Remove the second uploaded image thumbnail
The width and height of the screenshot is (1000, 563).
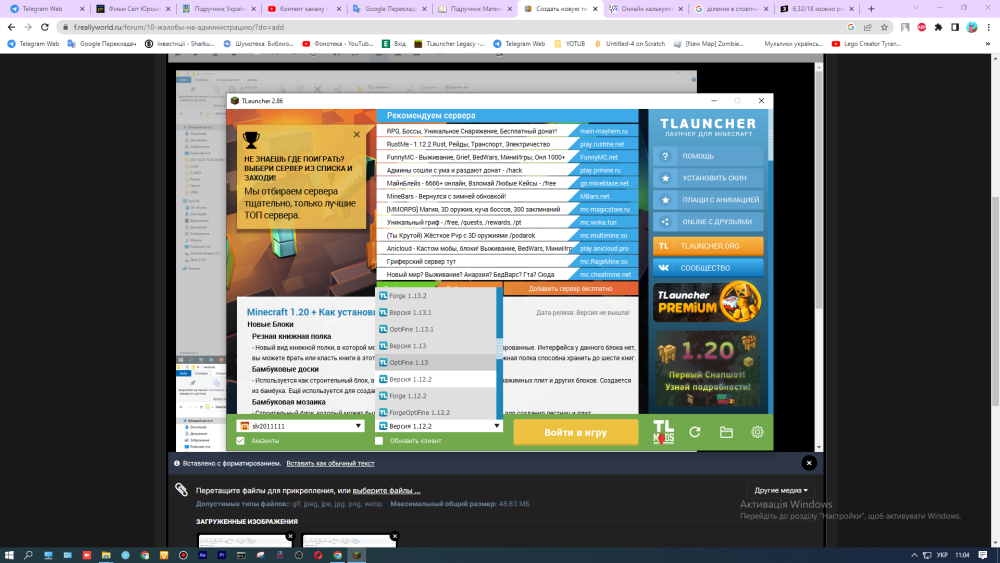(x=395, y=536)
